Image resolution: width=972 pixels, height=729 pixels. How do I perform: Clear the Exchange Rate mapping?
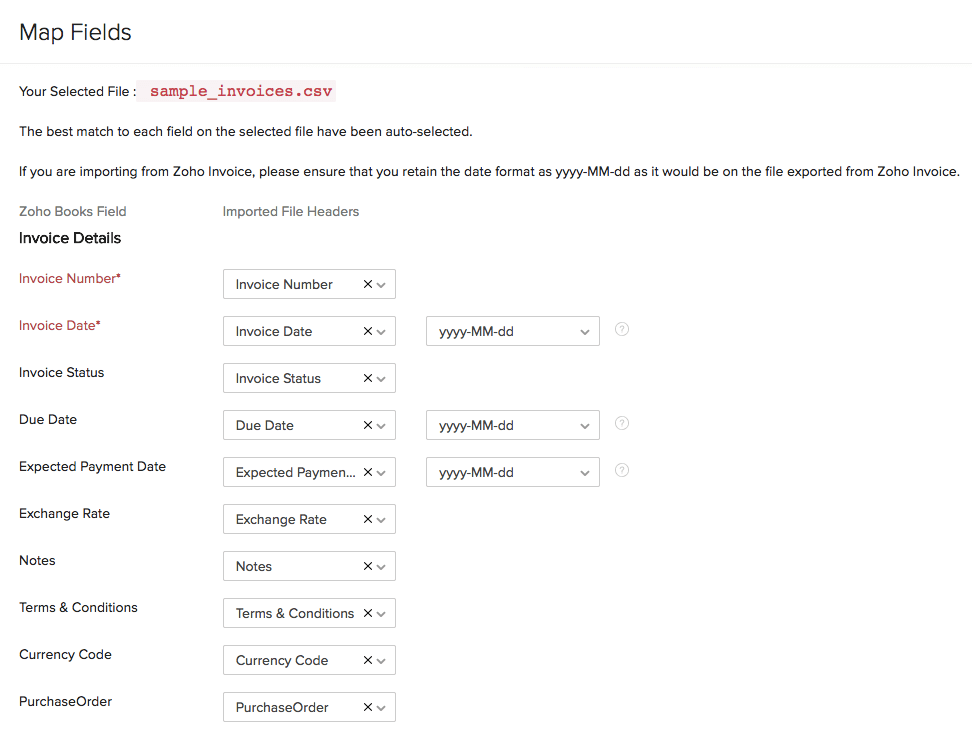pyautogui.click(x=367, y=520)
